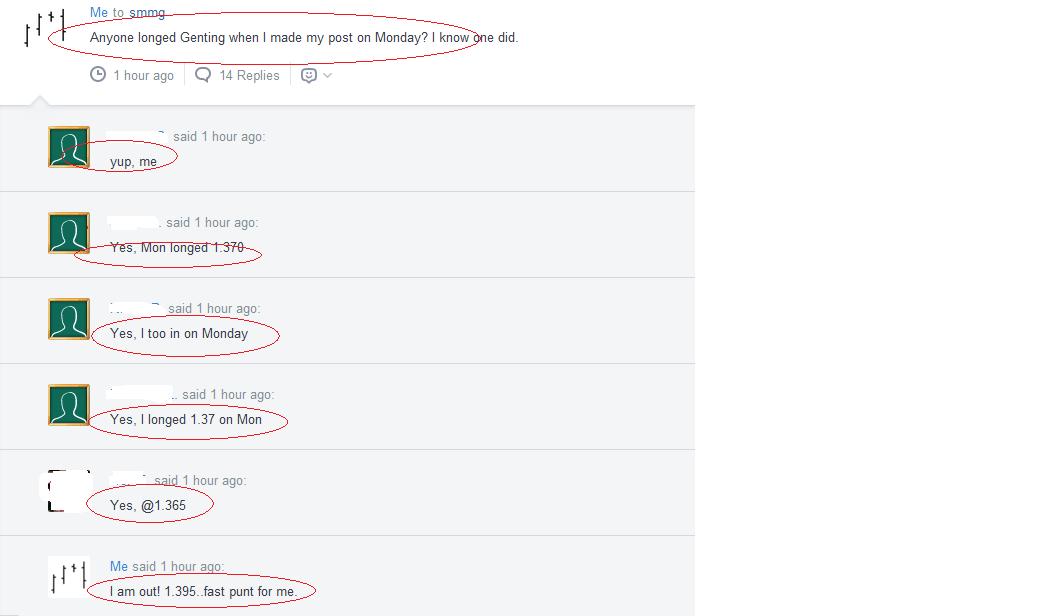Open the smmg recipient link

pyautogui.click(x=147, y=13)
